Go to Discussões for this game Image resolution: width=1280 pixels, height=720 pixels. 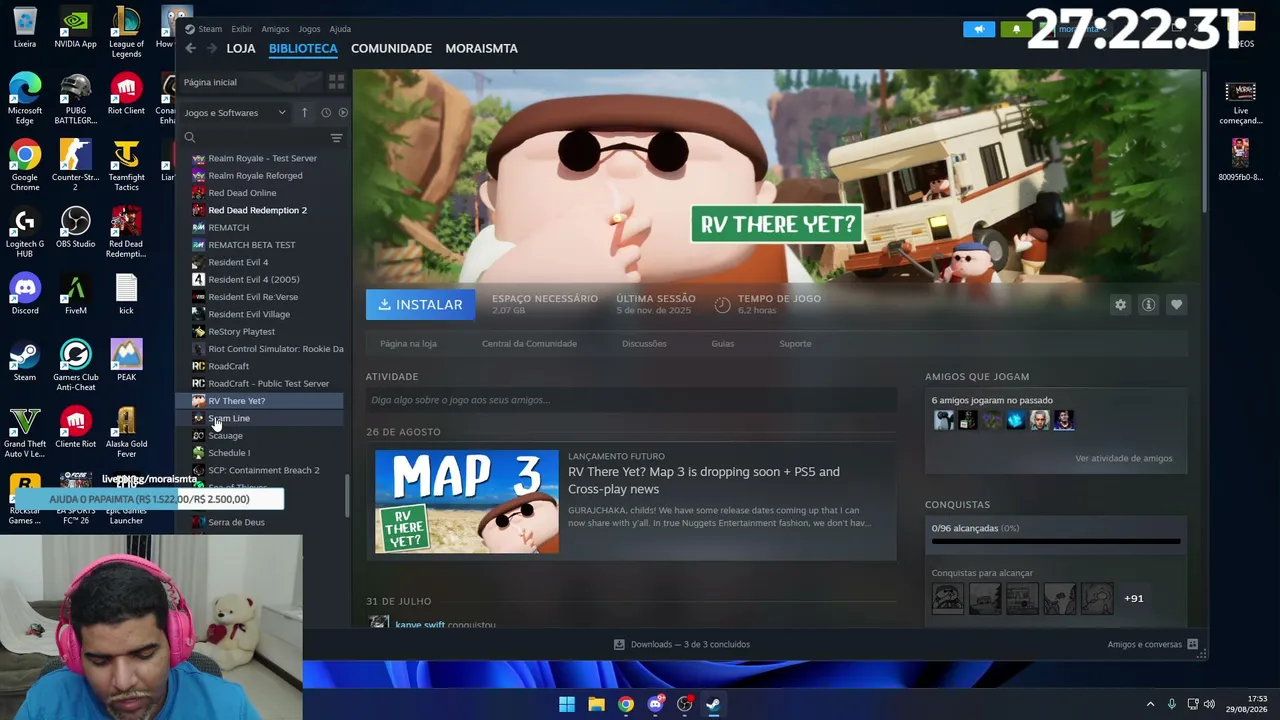644,344
